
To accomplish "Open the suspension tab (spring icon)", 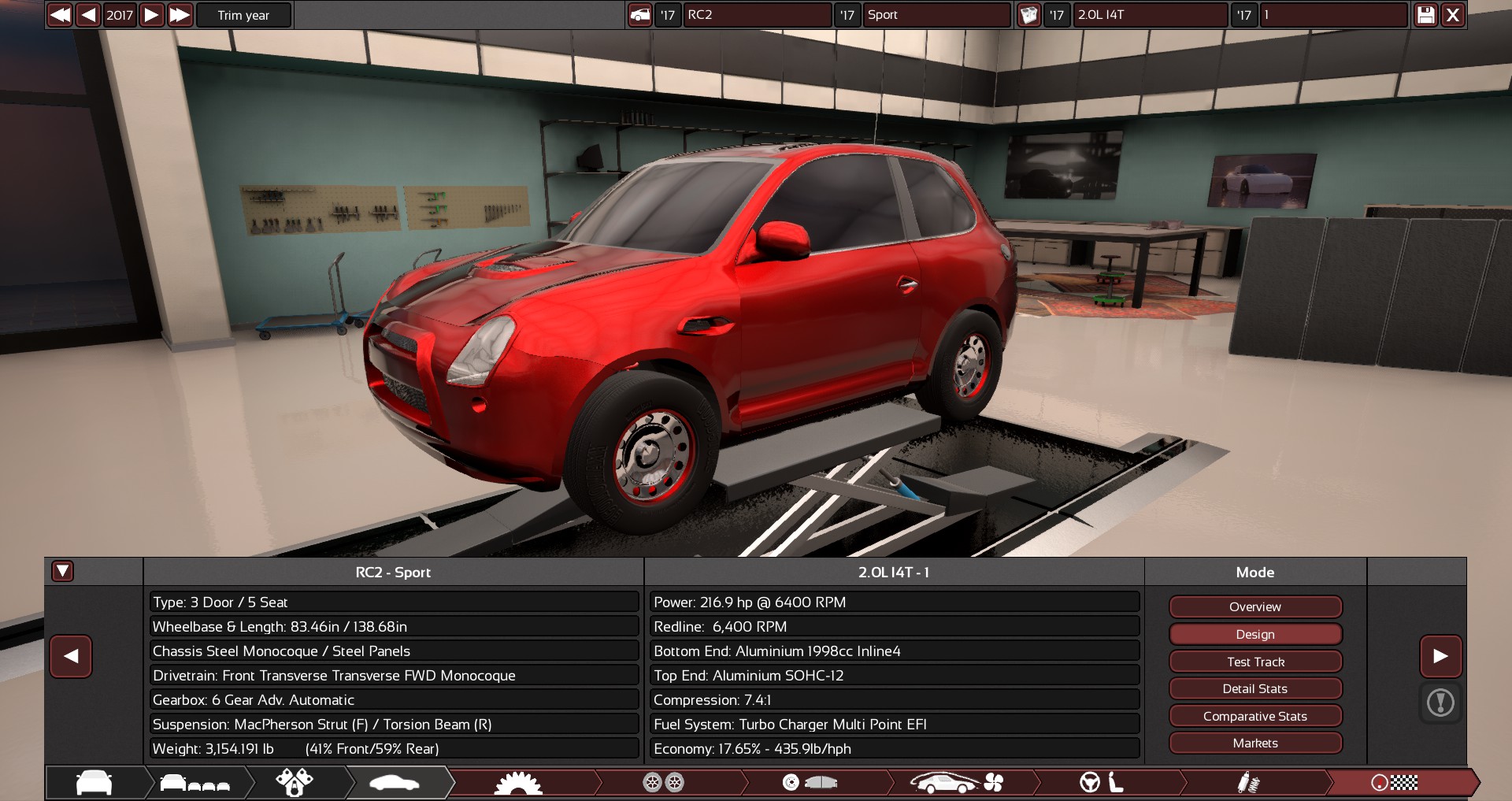I will click(1248, 783).
